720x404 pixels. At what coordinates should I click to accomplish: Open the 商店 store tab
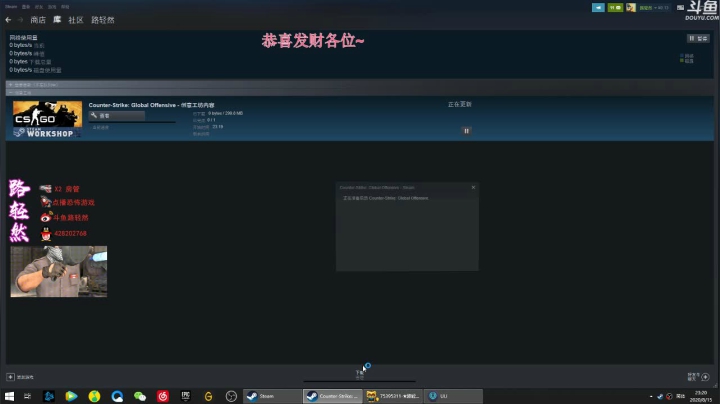[x=38, y=20]
